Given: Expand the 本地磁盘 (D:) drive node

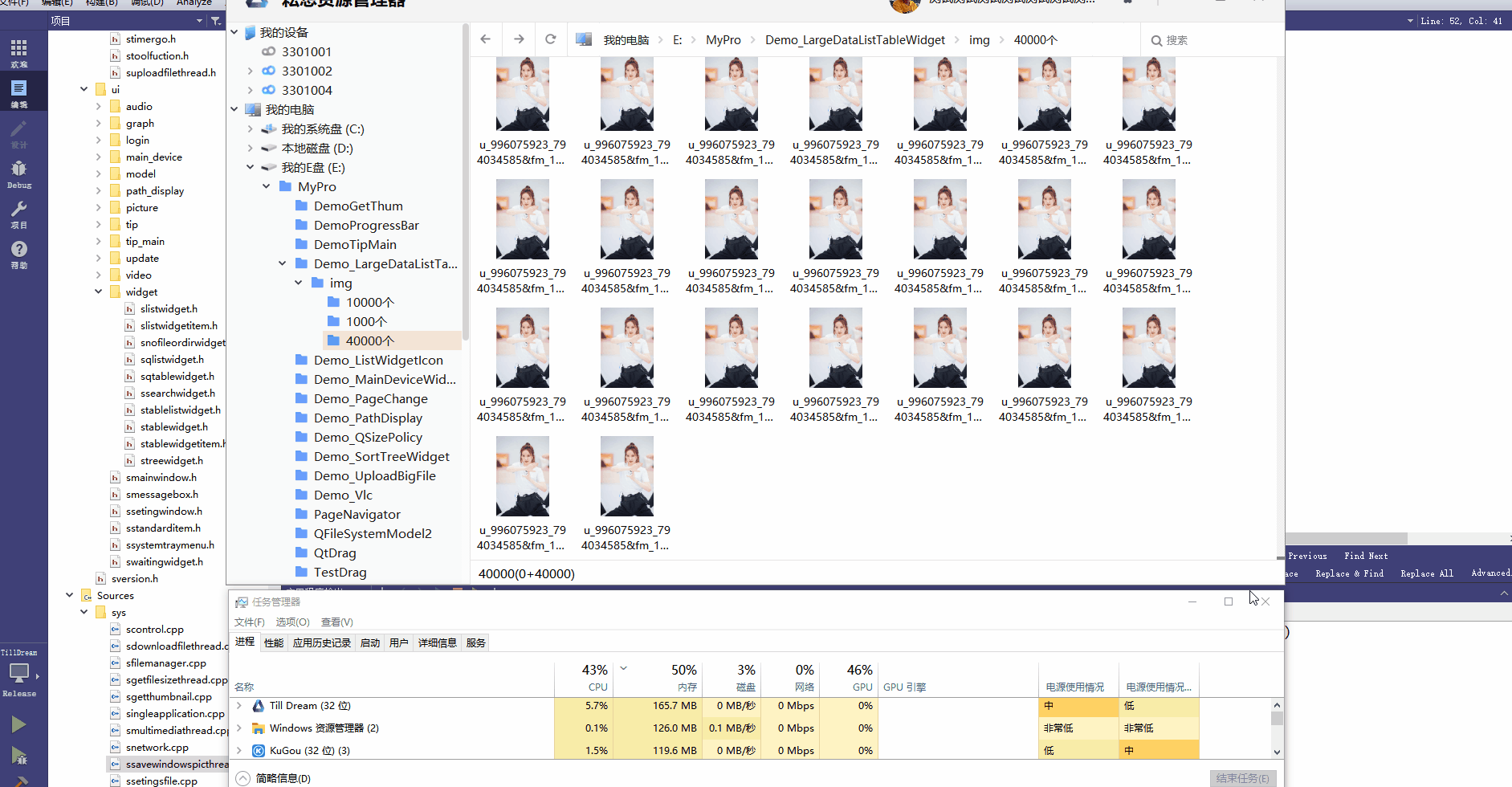Looking at the screenshot, I should pyautogui.click(x=251, y=148).
